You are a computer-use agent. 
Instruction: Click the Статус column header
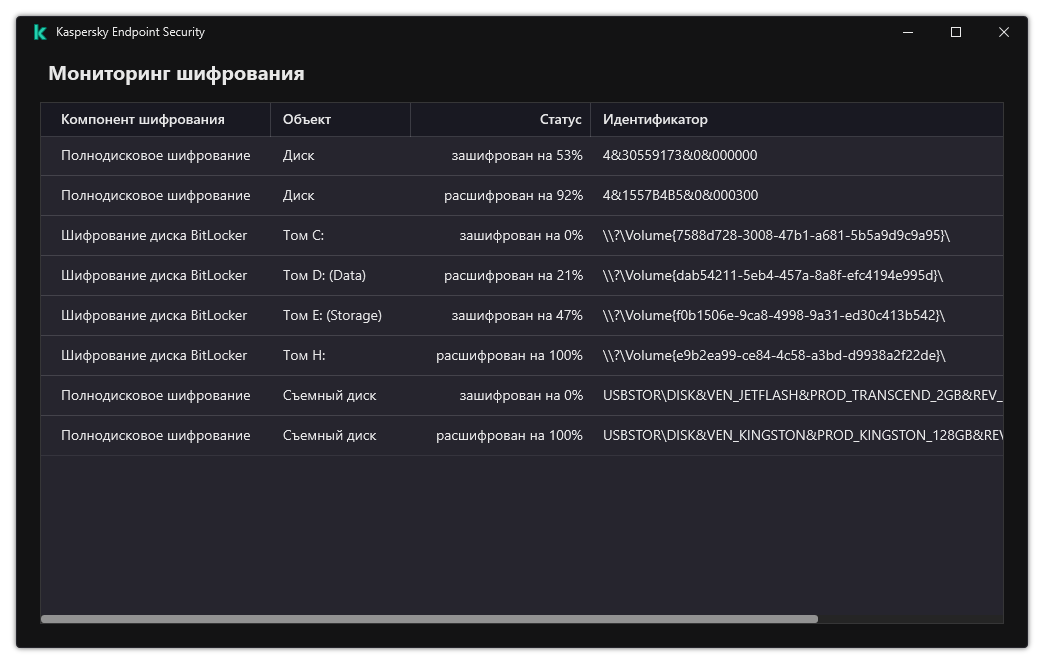coord(560,119)
